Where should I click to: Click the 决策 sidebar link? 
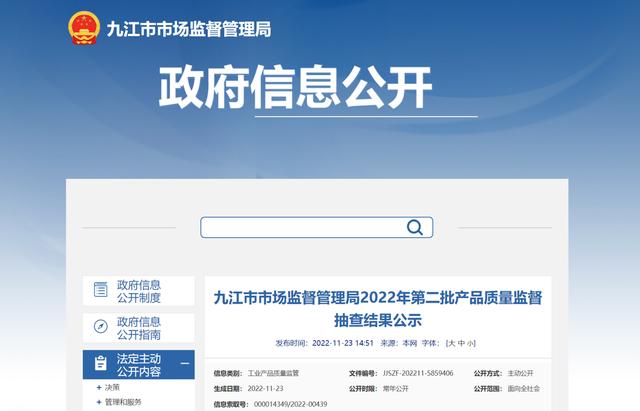coord(112,387)
